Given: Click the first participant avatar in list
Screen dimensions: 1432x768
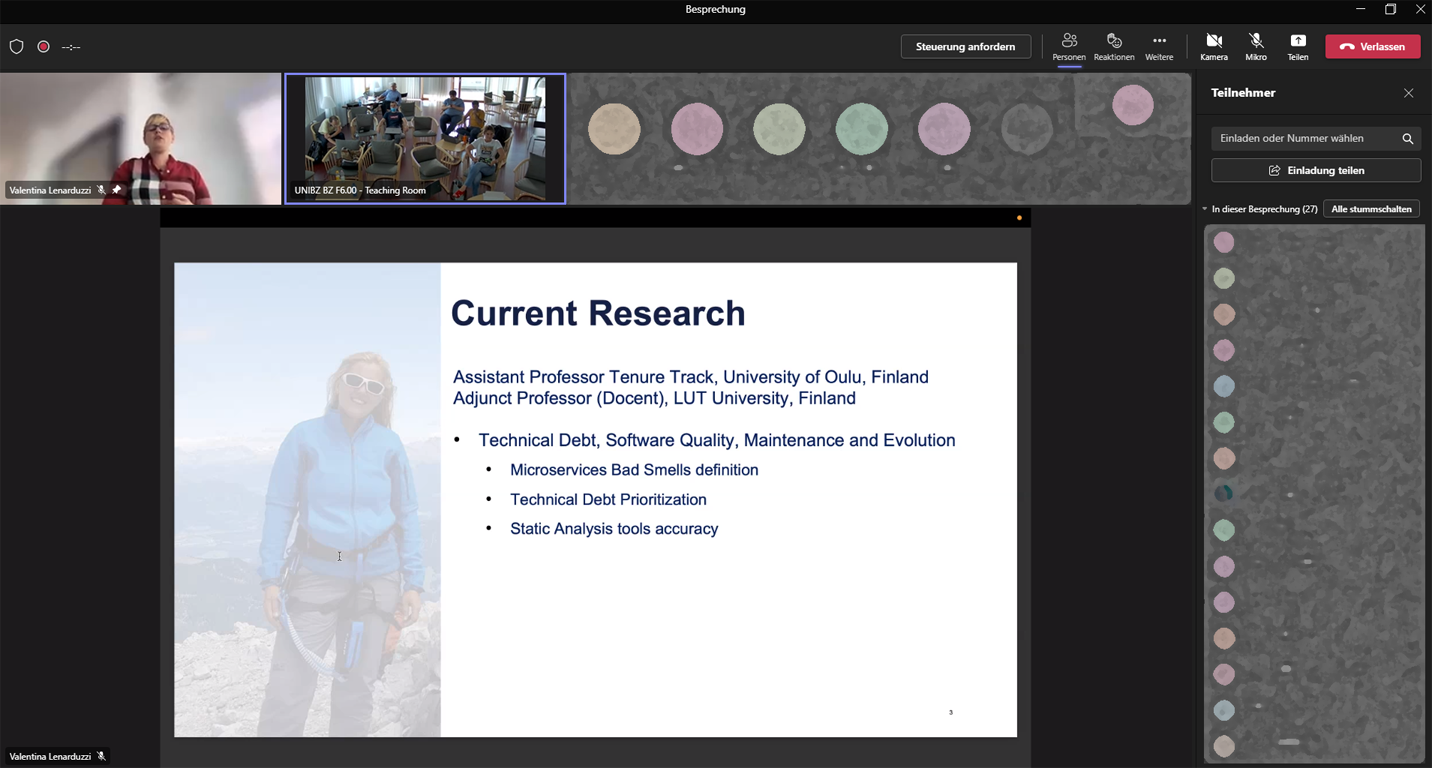Looking at the screenshot, I should 1224,242.
